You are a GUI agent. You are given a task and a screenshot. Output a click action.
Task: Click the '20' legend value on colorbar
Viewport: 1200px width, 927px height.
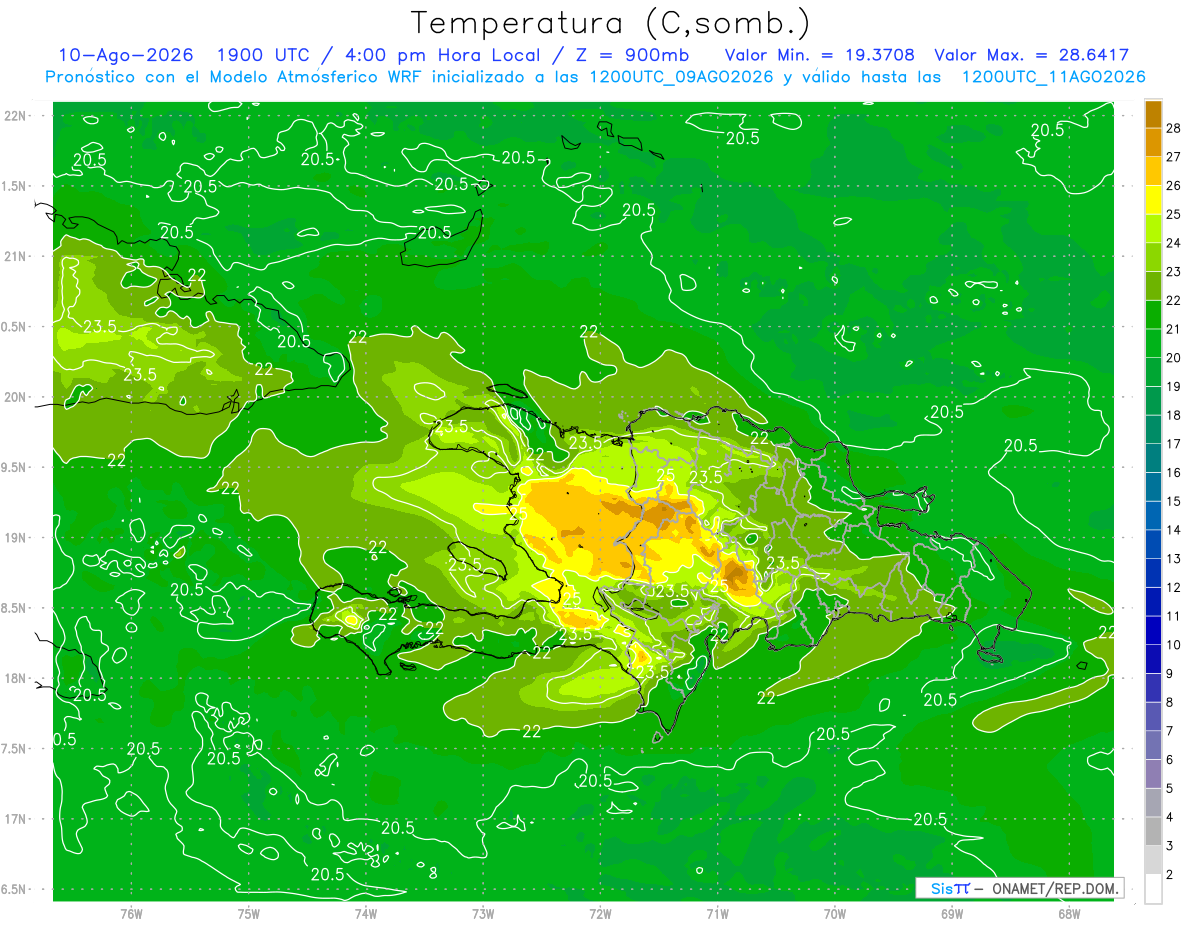point(1173,358)
